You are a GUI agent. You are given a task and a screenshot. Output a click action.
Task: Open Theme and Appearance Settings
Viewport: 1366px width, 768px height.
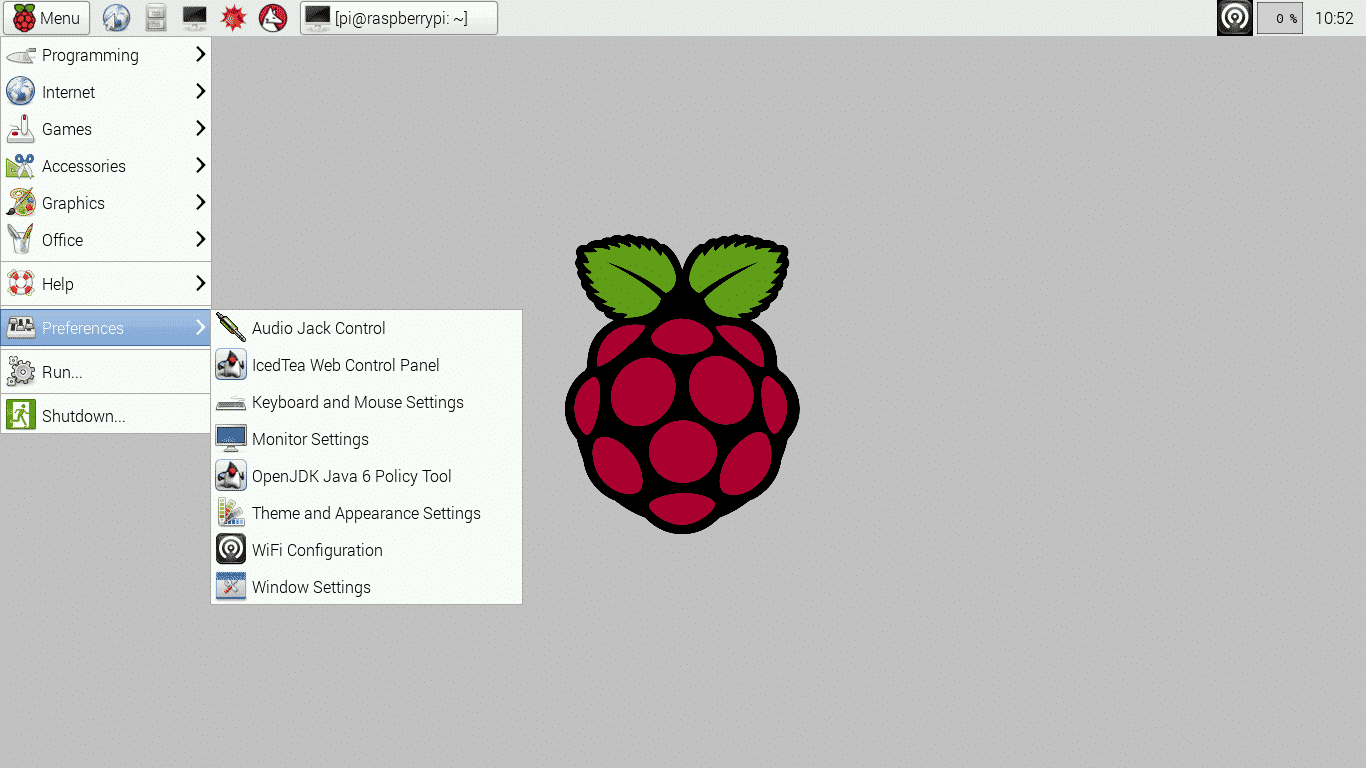click(x=367, y=513)
